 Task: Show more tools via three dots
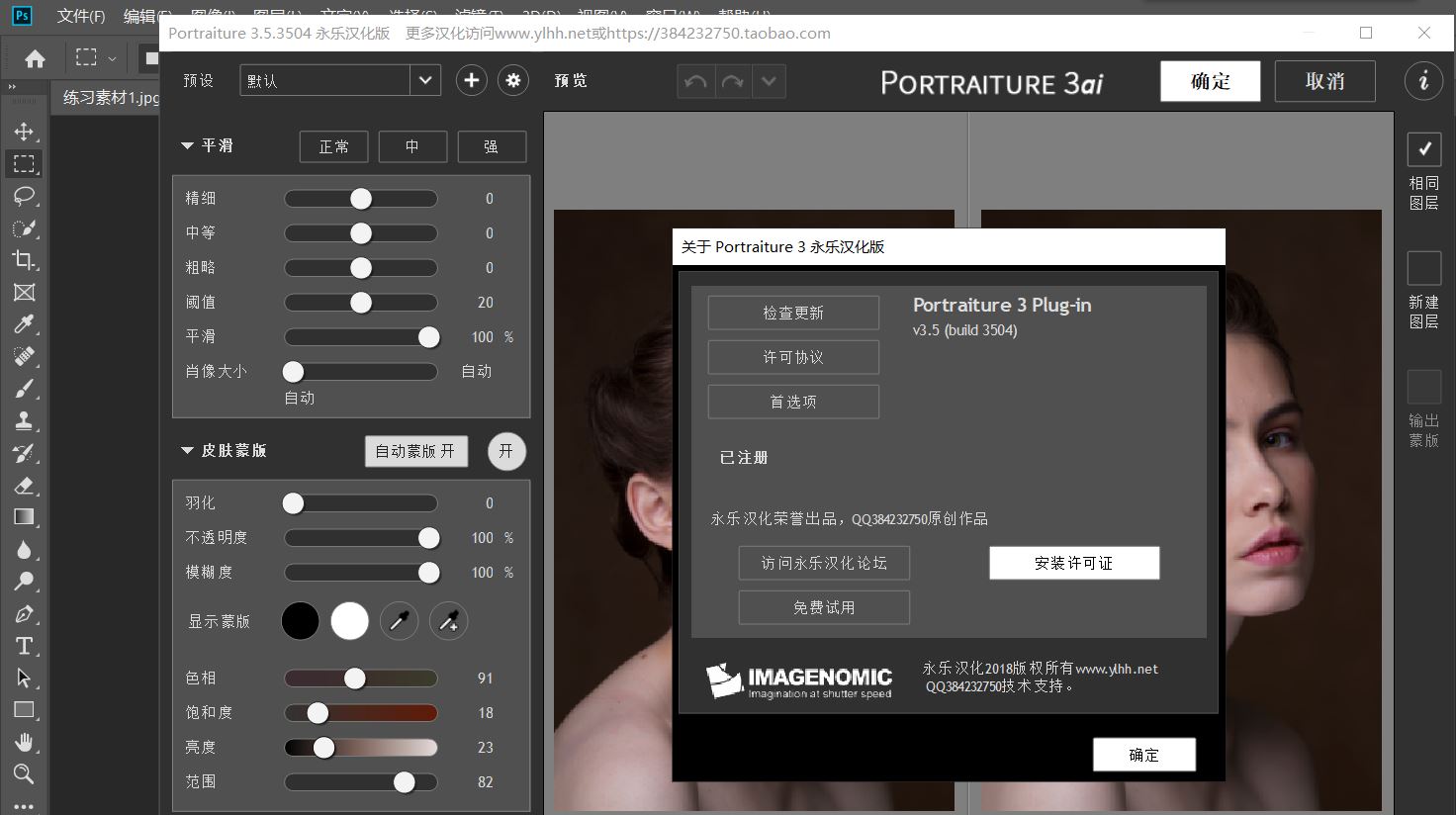pos(24,806)
